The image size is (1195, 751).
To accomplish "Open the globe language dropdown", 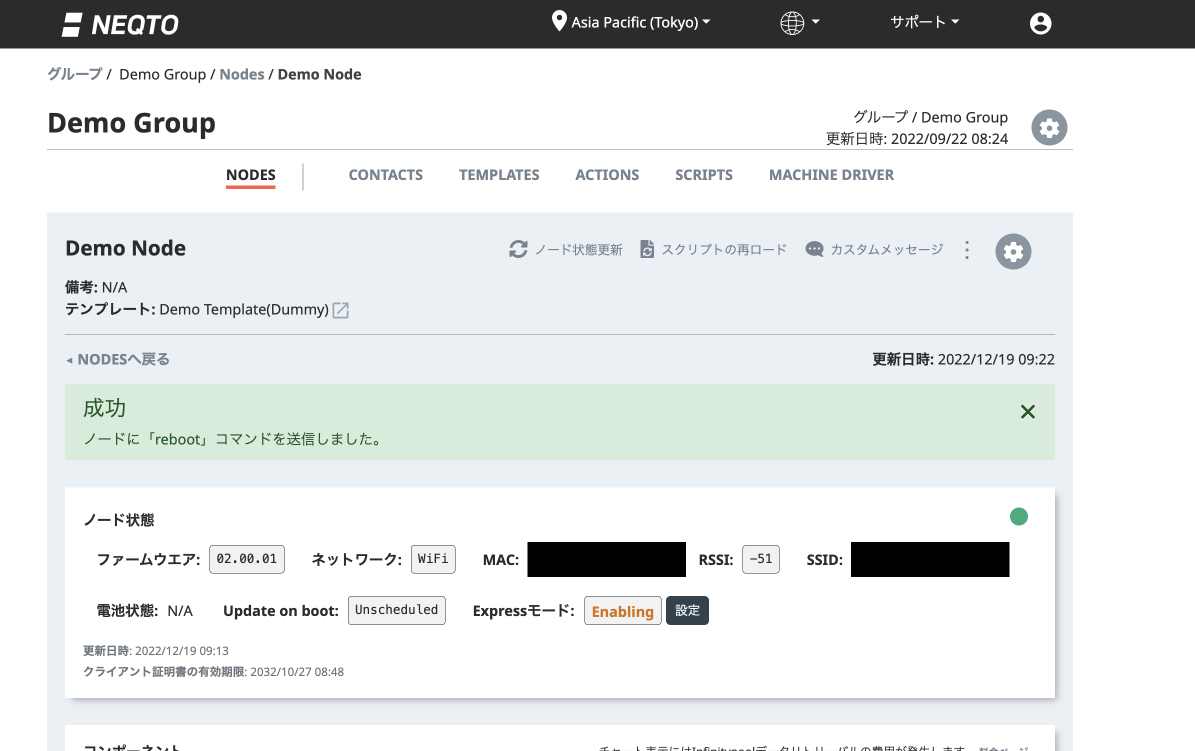I will point(799,22).
